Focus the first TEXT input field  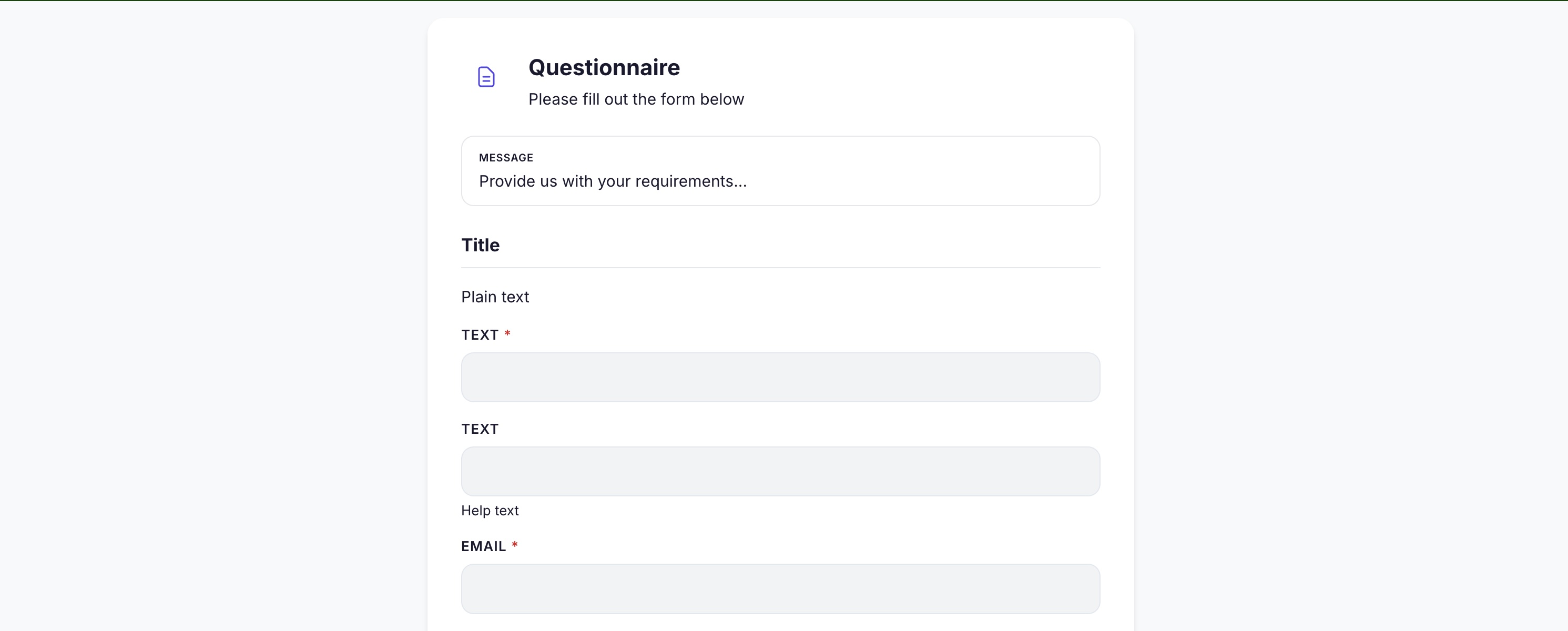pyautogui.click(x=780, y=377)
